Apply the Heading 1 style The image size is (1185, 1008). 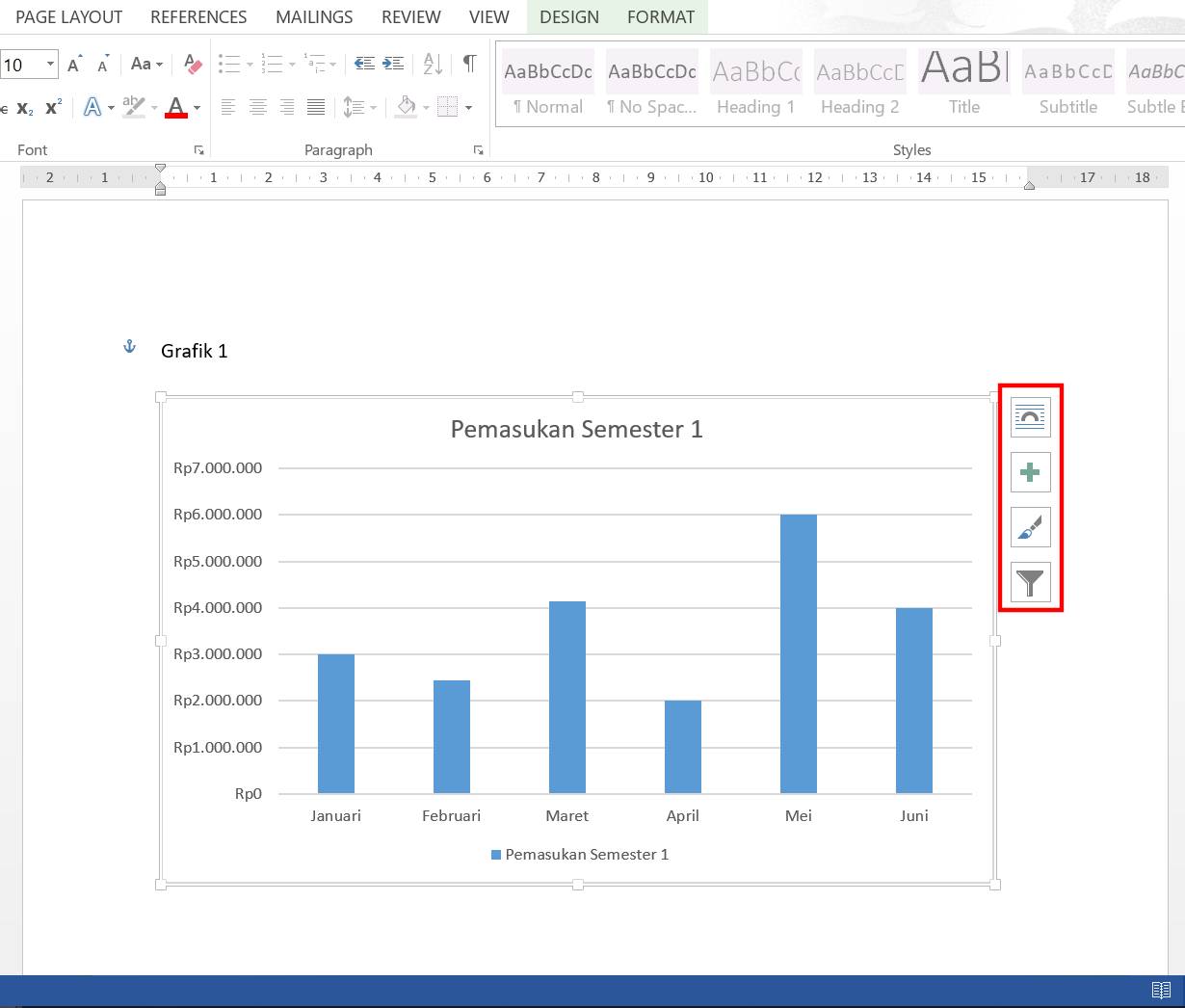tap(755, 84)
